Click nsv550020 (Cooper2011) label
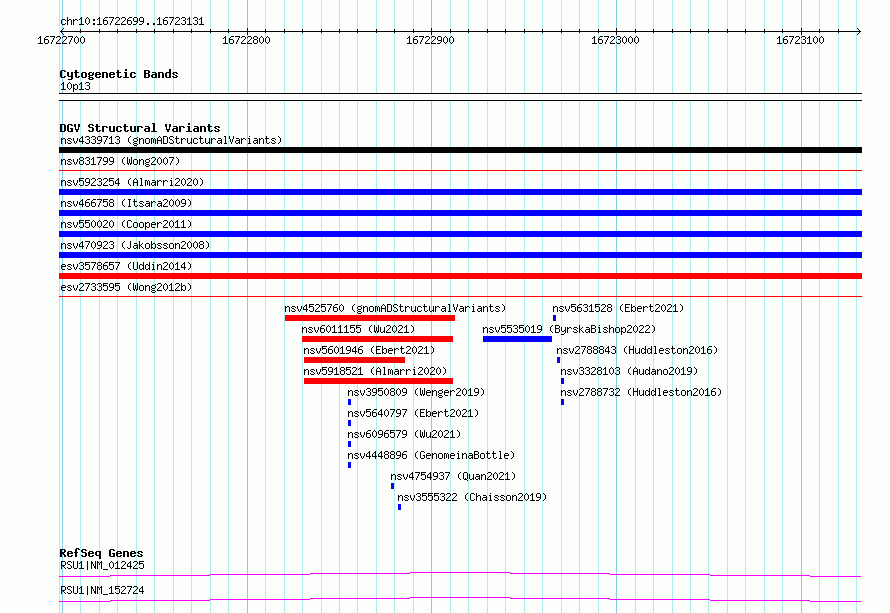The height and width of the screenshot is (613, 890). click(x=126, y=224)
